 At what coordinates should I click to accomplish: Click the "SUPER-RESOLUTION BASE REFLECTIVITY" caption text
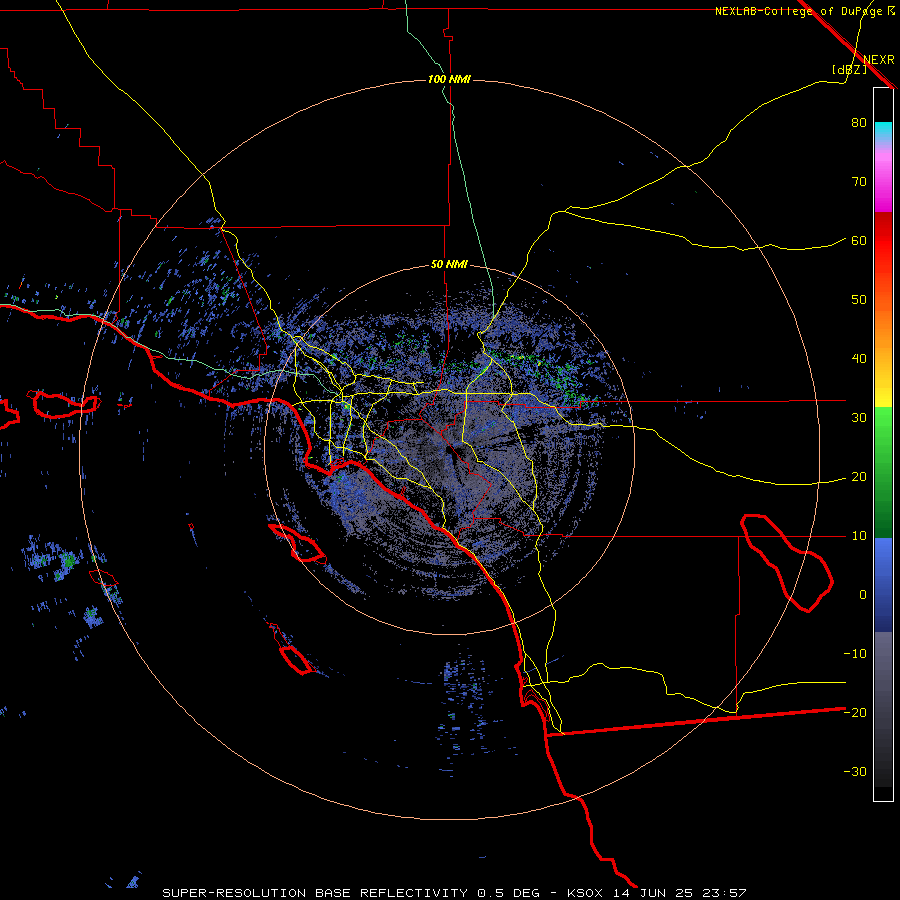(x=315, y=893)
